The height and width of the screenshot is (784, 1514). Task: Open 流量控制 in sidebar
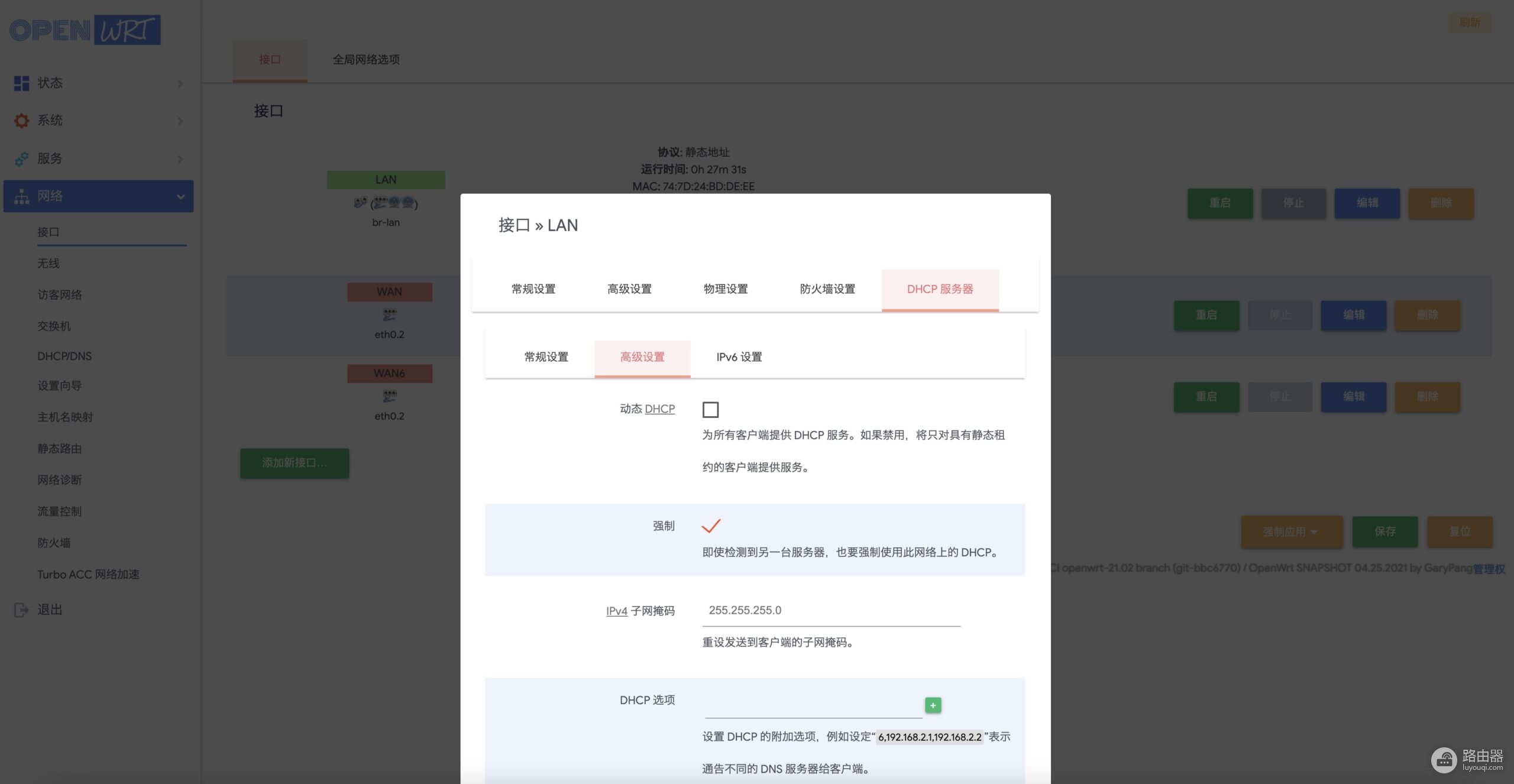point(60,511)
